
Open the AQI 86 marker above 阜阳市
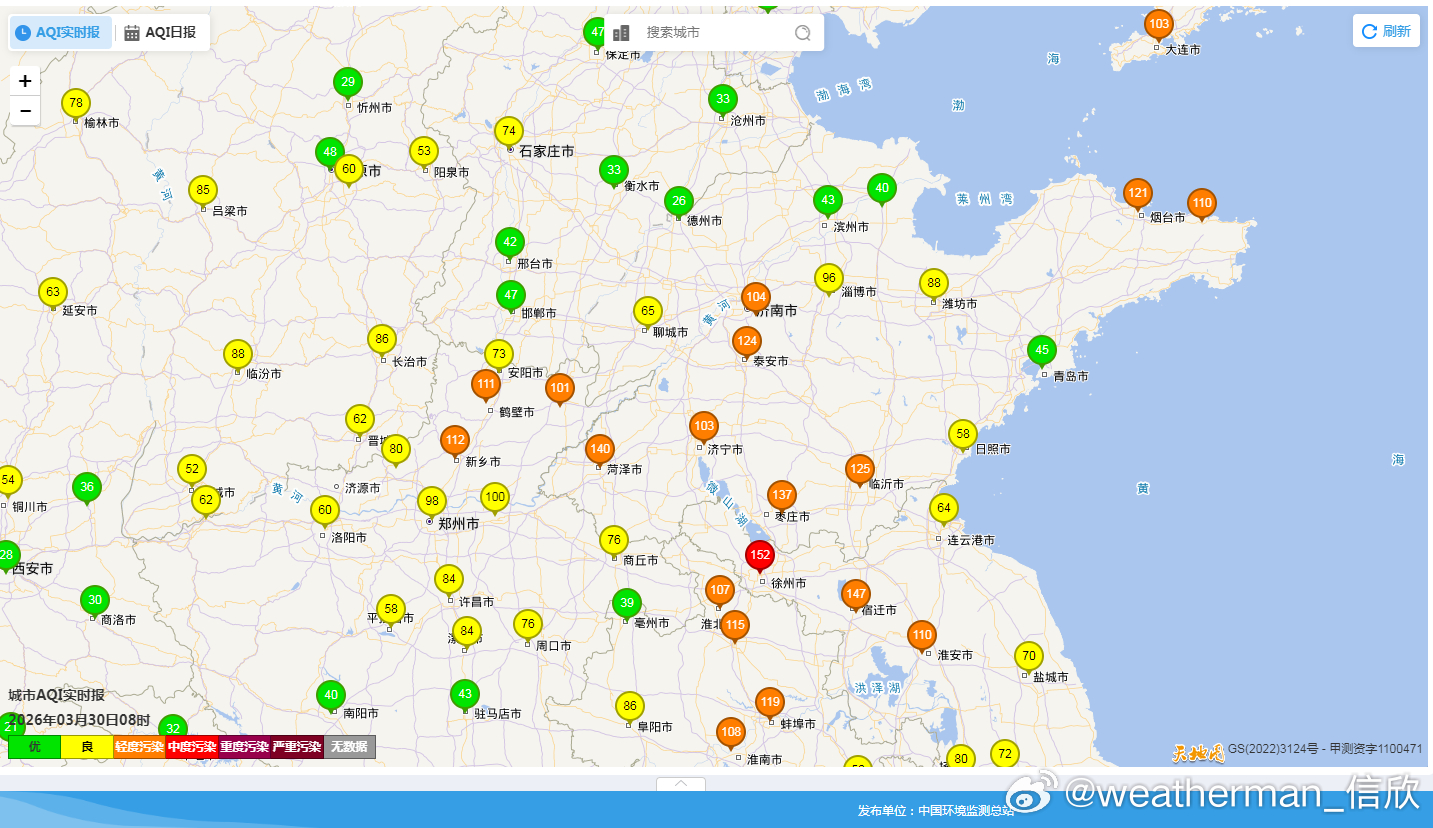click(629, 706)
